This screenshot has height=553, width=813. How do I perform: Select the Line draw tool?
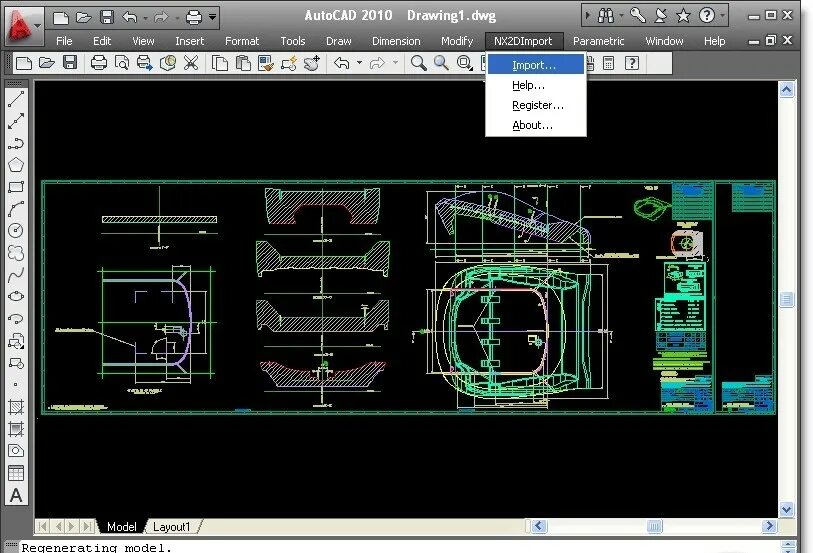click(16, 99)
